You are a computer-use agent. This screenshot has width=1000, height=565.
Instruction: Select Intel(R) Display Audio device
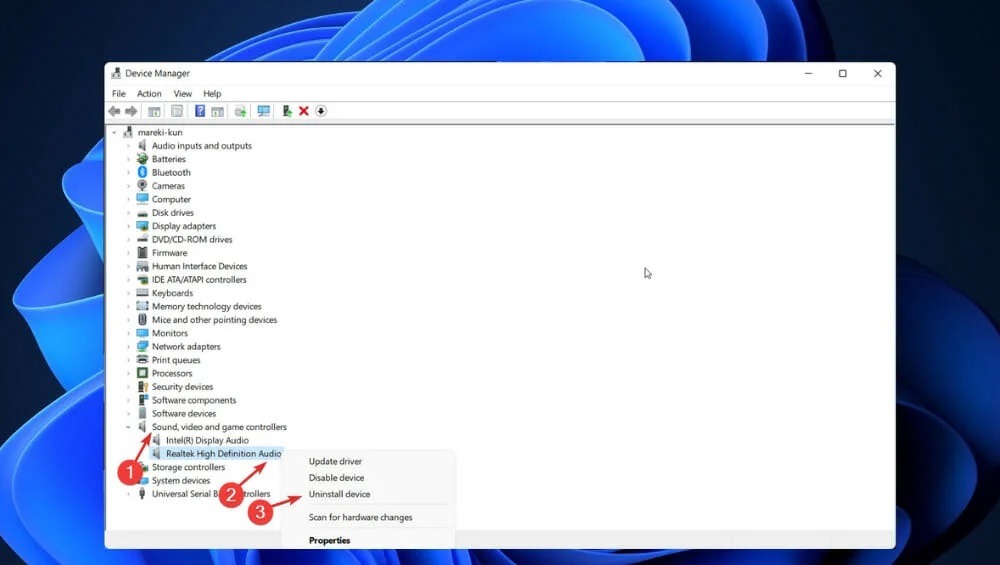coord(207,441)
